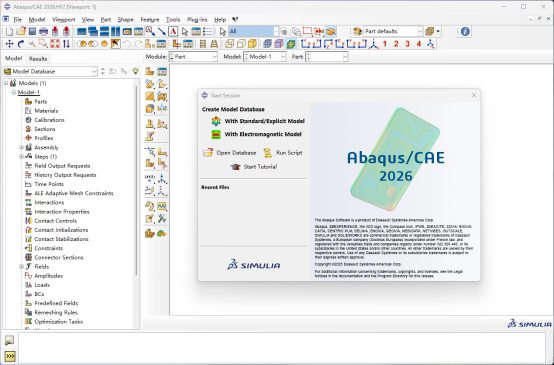This screenshot has width=554, height=365.
Task: Click the Tools wrench icon in toolbox
Action: [162, 218]
